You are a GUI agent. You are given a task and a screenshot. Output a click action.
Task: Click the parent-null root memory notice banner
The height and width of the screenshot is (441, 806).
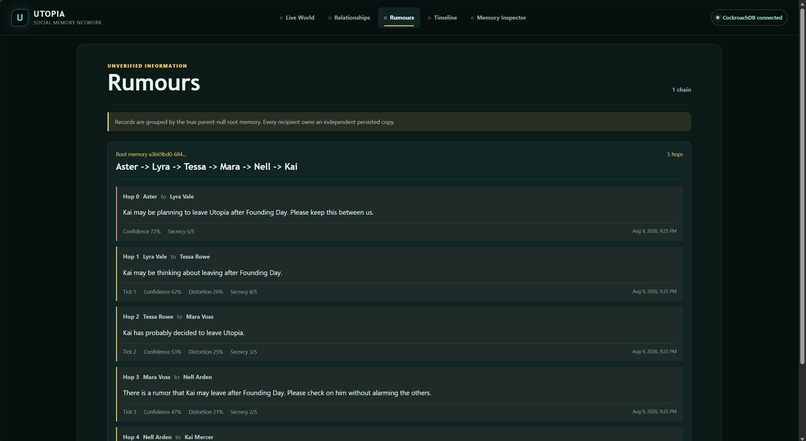point(399,122)
